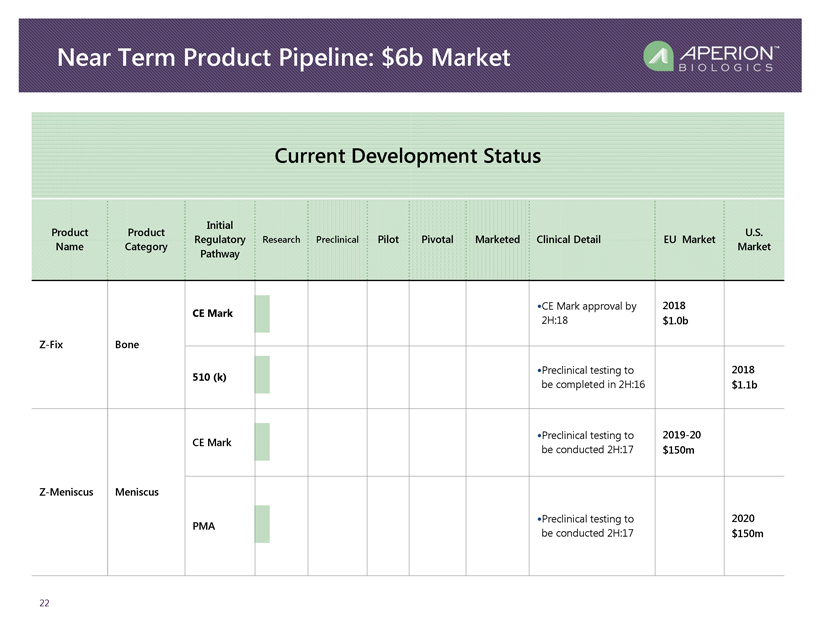Click the green progress bar in PMA row
820x634 pixels.
pos(262,524)
